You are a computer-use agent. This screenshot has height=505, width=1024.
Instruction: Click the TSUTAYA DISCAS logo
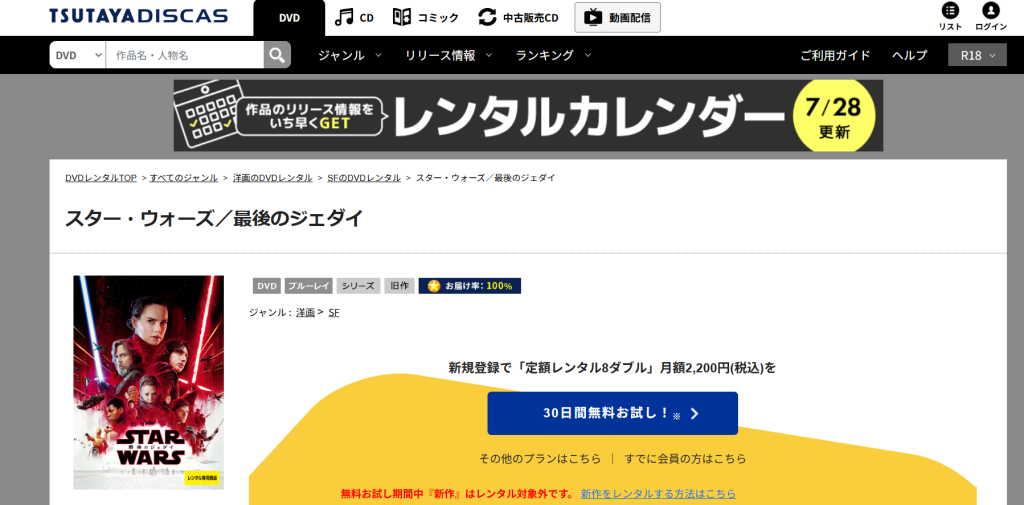[138, 16]
